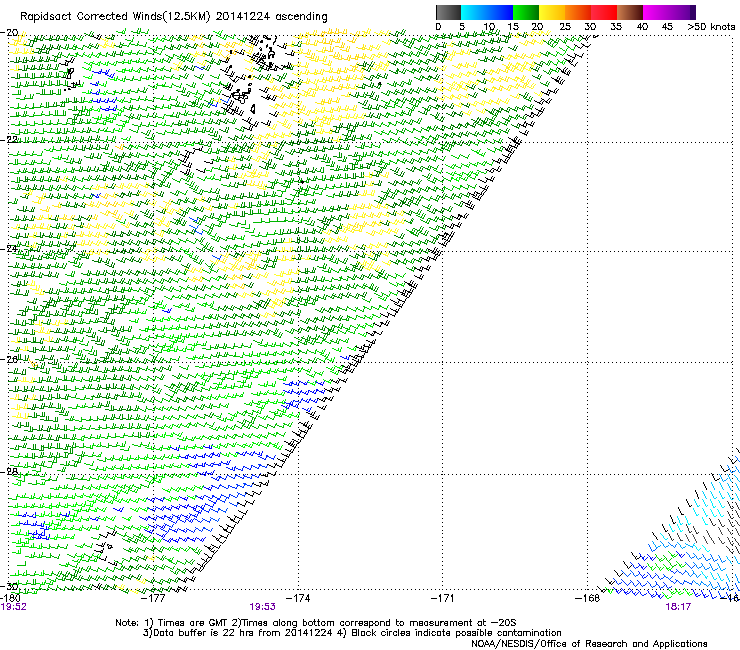Click the longitude label '-174'

298,598
